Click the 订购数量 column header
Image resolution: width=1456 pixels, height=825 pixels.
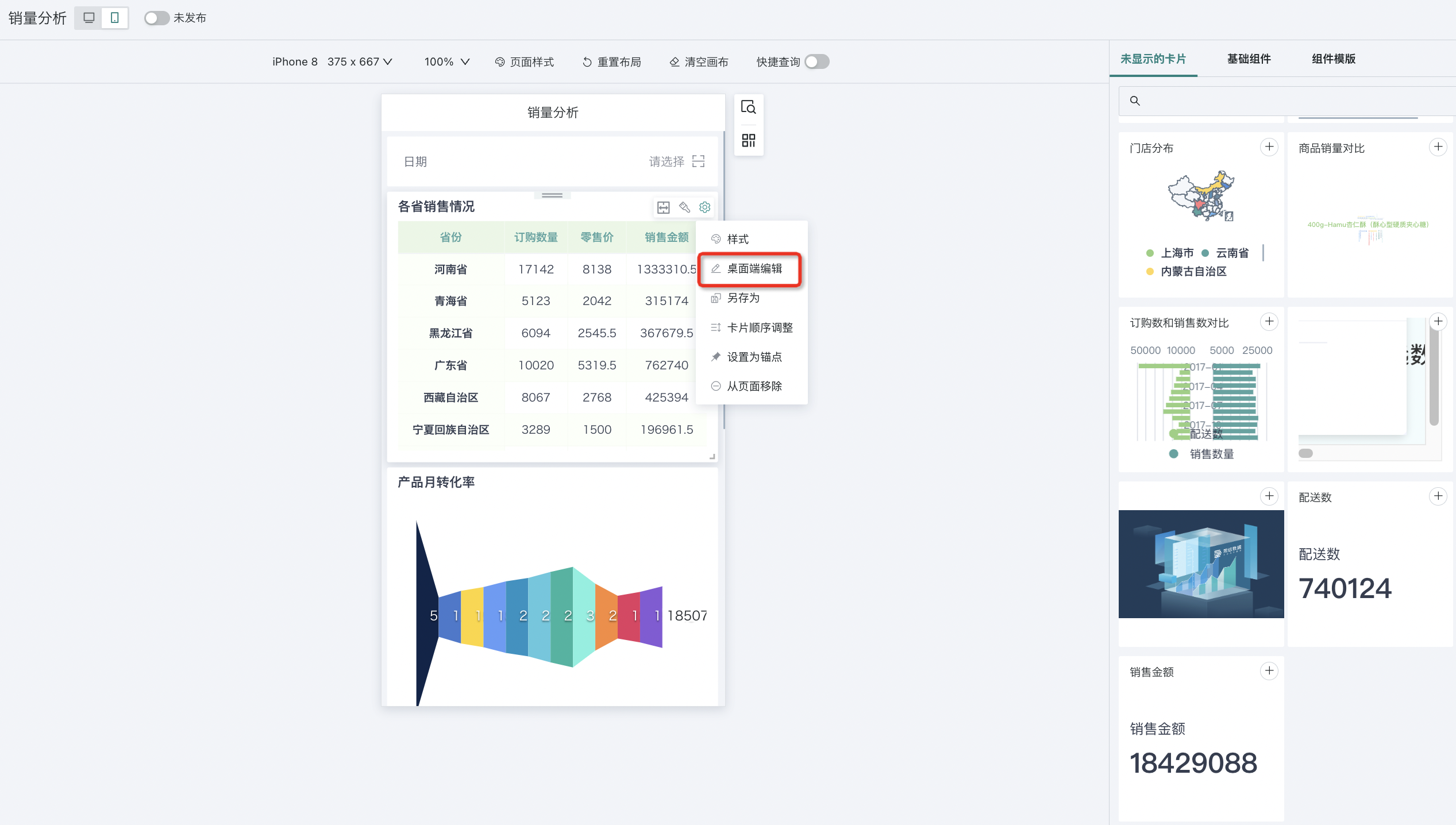pos(536,237)
